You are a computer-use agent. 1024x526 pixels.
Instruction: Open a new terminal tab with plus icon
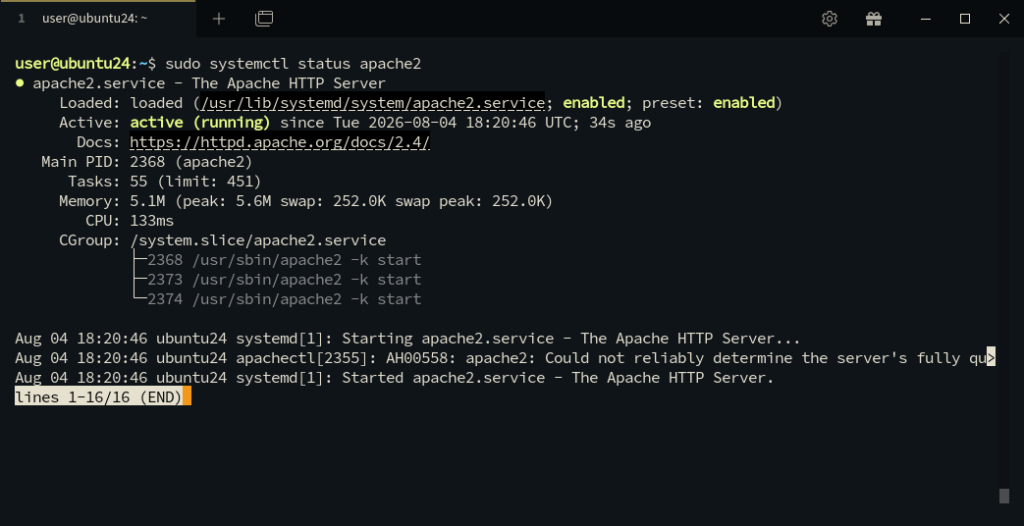219,19
